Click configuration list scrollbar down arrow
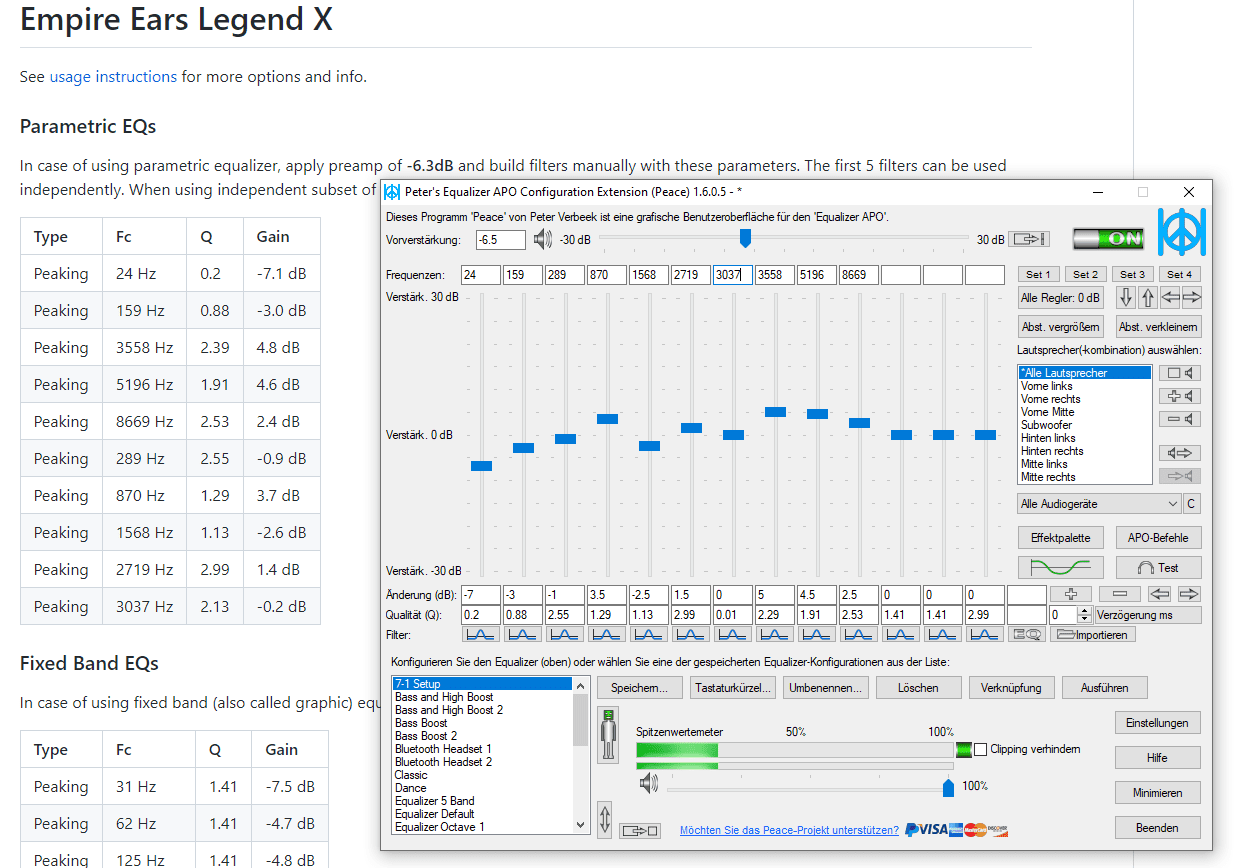The height and width of the screenshot is (868, 1252). point(581,826)
